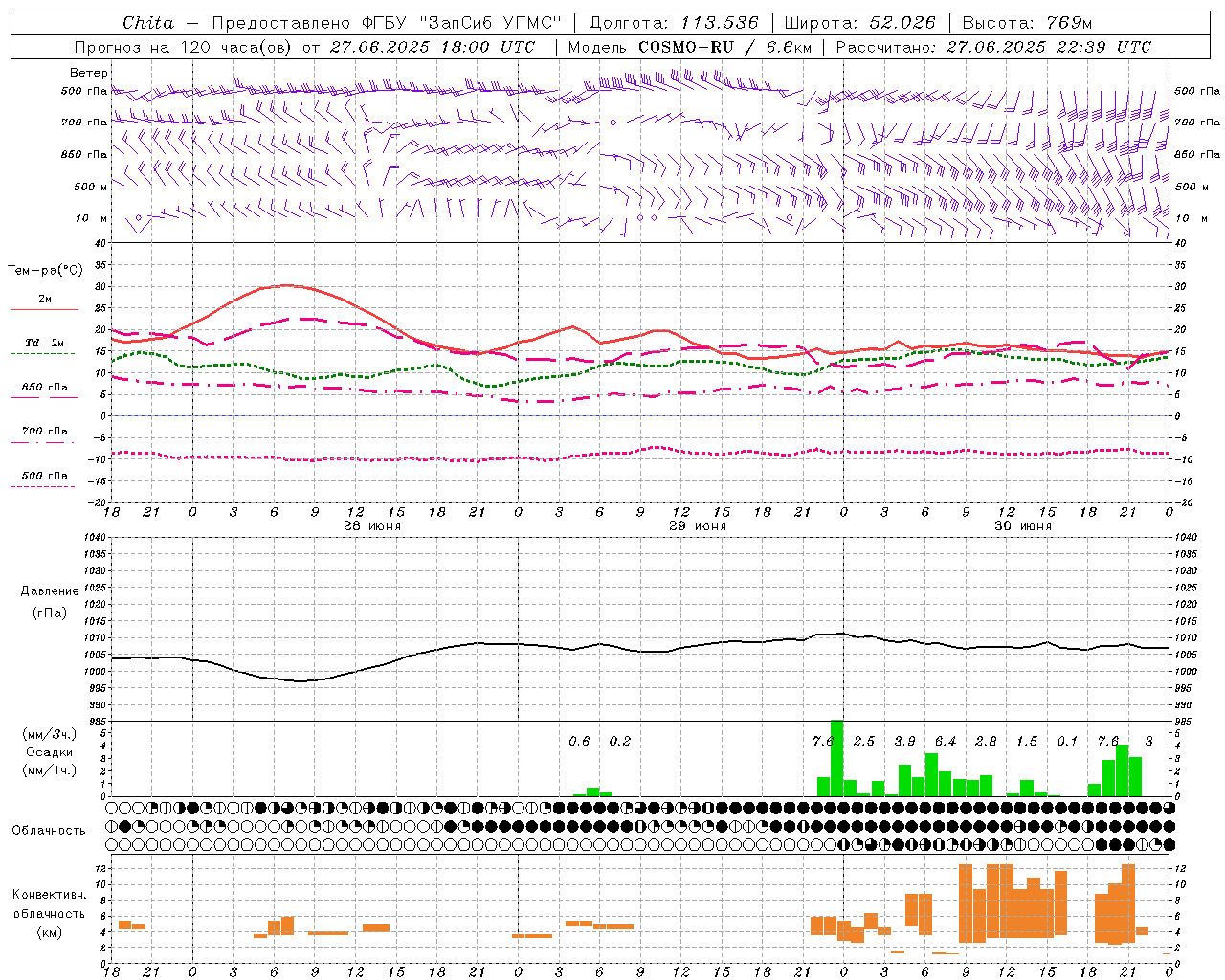The height and width of the screenshot is (980, 1225).
Task: Click the station name Chita in header
Action: coord(148,23)
